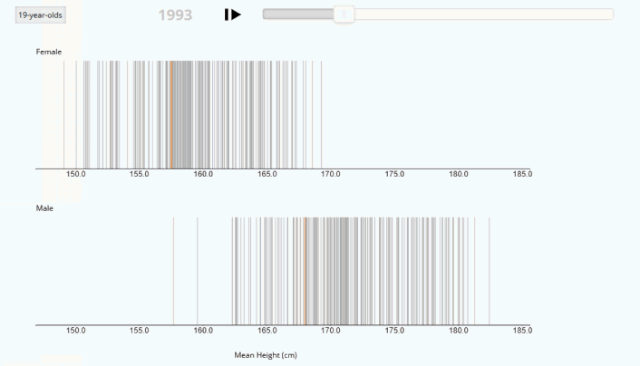
Task: Click the Male line near 181 cm
Action: [x=474, y=271]
